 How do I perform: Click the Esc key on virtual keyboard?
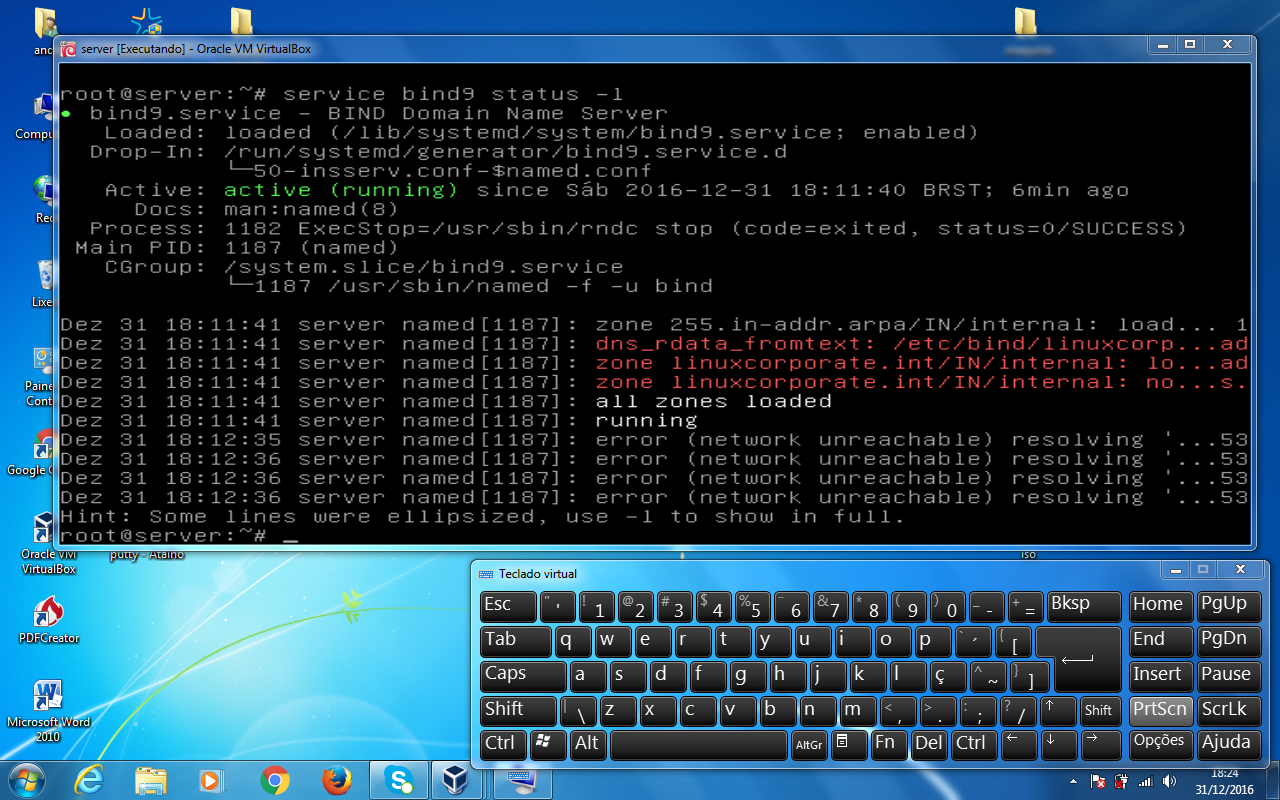point(507,607)
